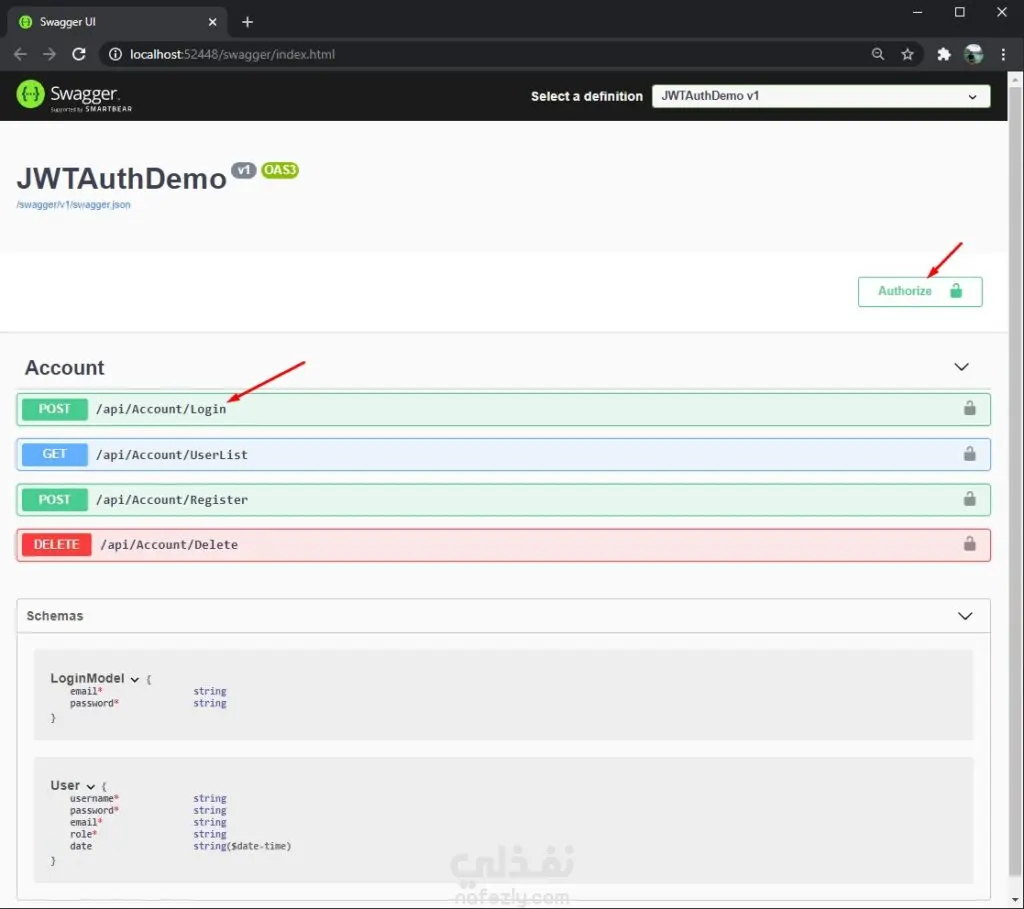Click the site info icon in address bar
The width and height of the screenshot is (1024, 909).
pos(115,54)
